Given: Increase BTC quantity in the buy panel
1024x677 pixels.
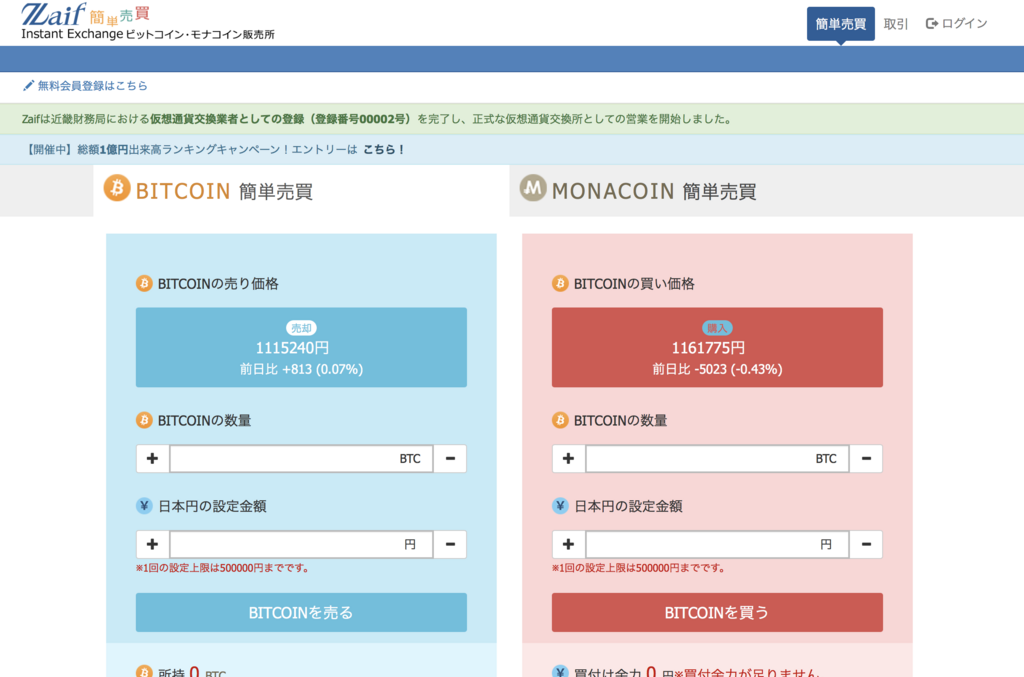Looking at the screenshot, I should pyautogui.click(x=568, y=458).
